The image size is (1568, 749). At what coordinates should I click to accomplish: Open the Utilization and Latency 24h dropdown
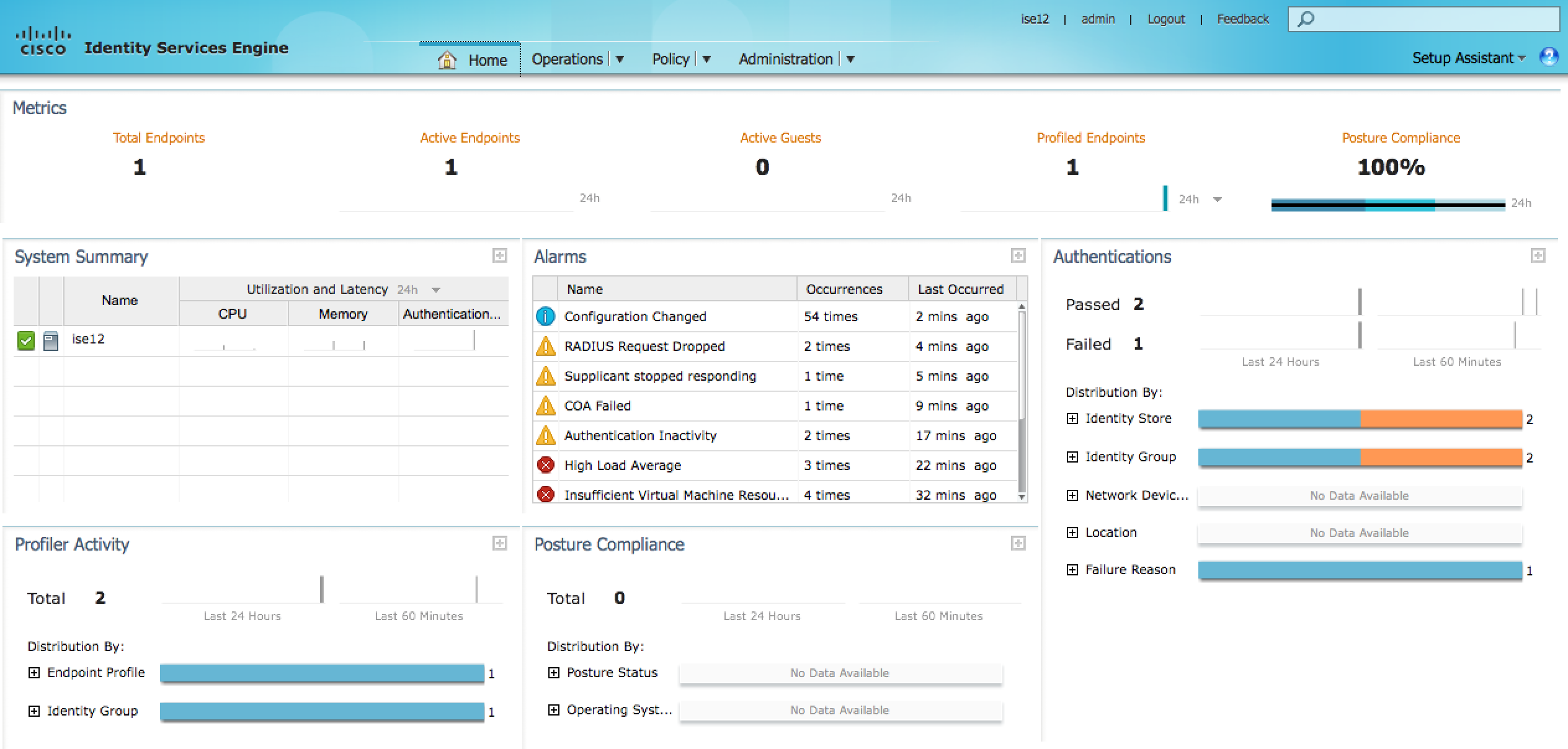tap(436, 290)
